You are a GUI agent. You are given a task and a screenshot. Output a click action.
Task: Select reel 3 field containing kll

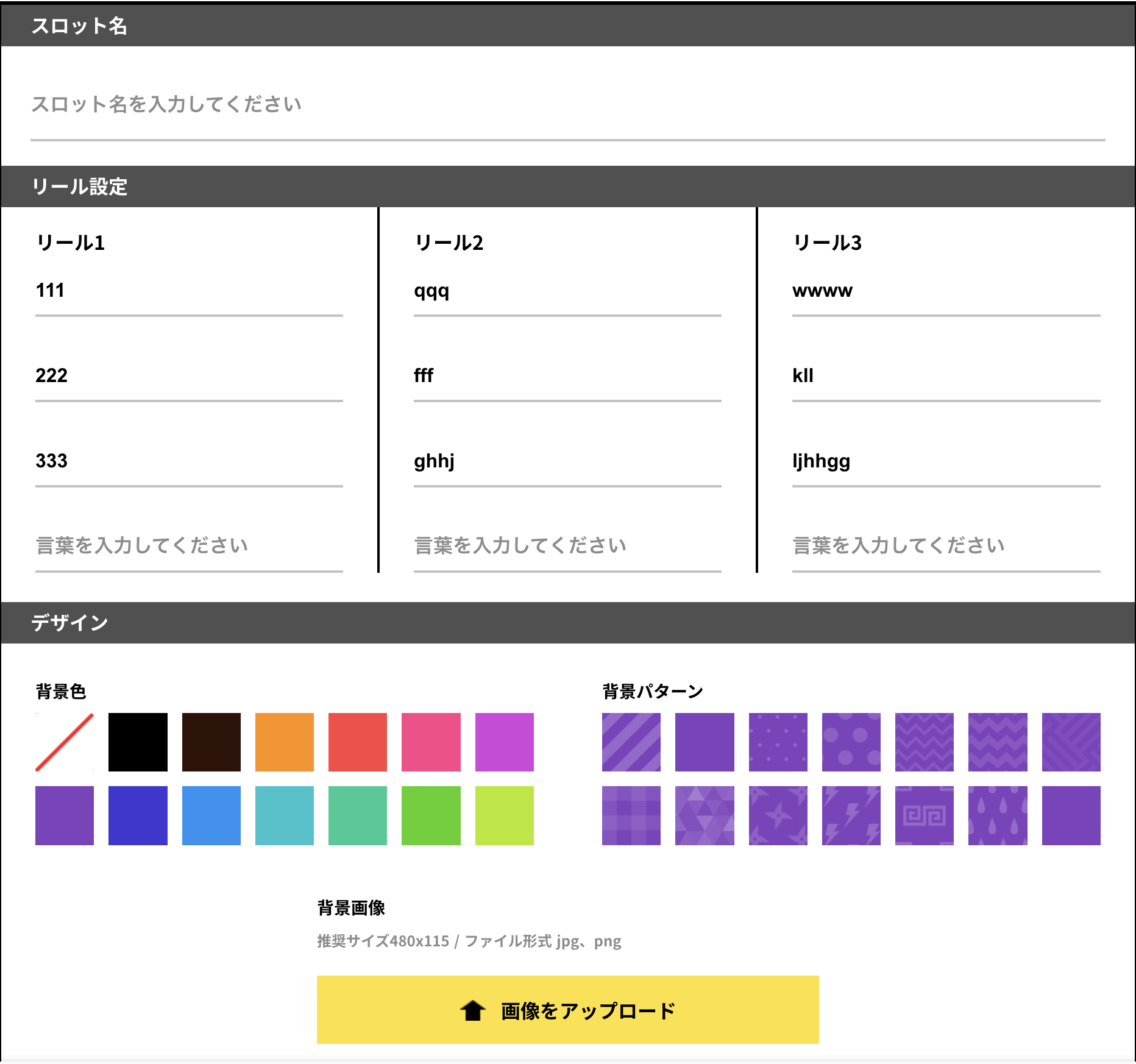(x=946, y=376)
